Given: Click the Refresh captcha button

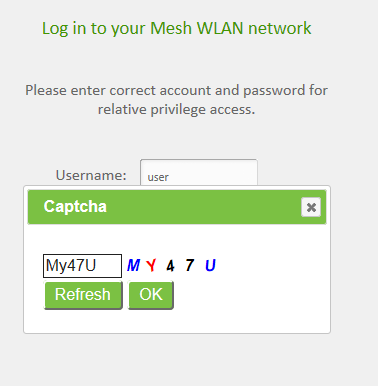Looking at the screenshot, I should click(x=83, y=295).
